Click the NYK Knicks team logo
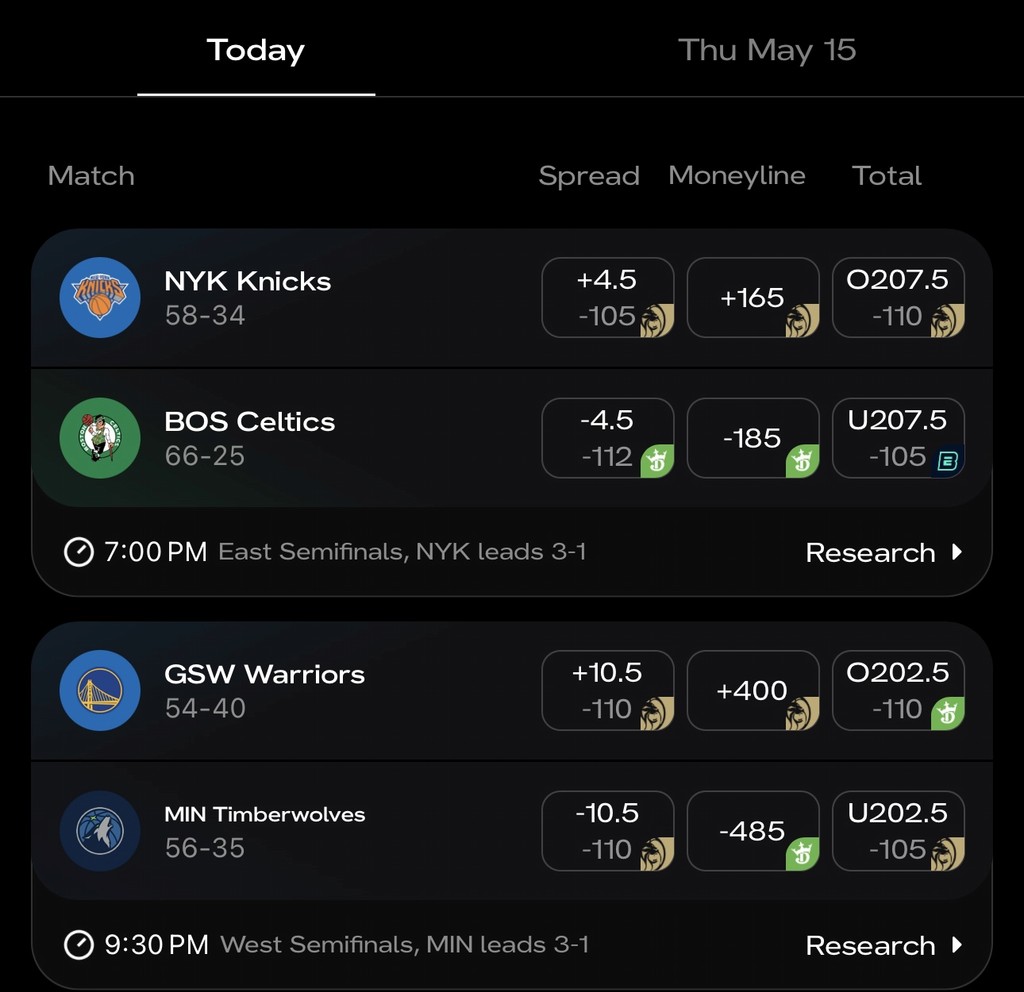1024x992 pixels. [100, 297]
